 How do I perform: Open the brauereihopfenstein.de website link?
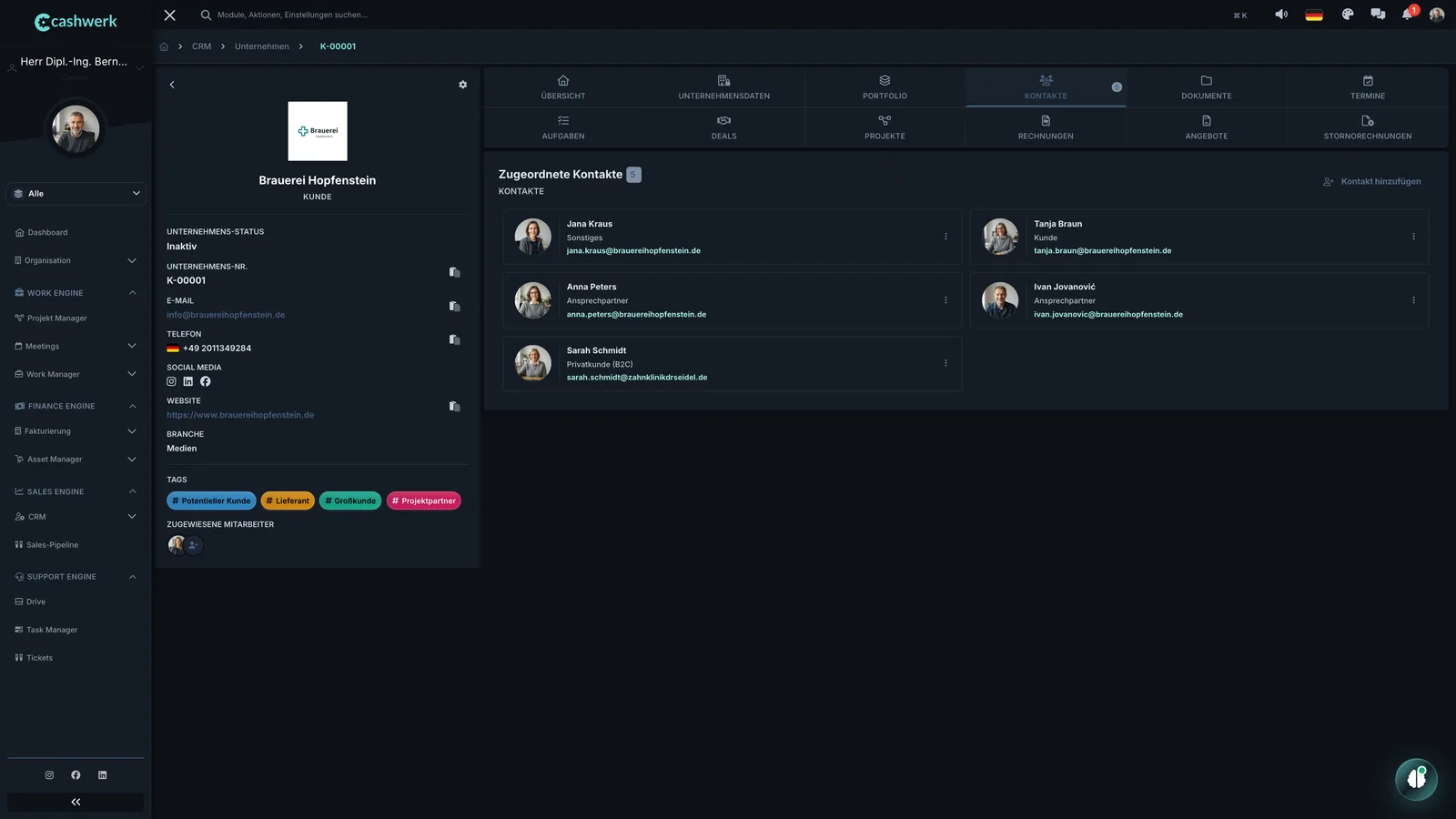(x=240, y=415)
